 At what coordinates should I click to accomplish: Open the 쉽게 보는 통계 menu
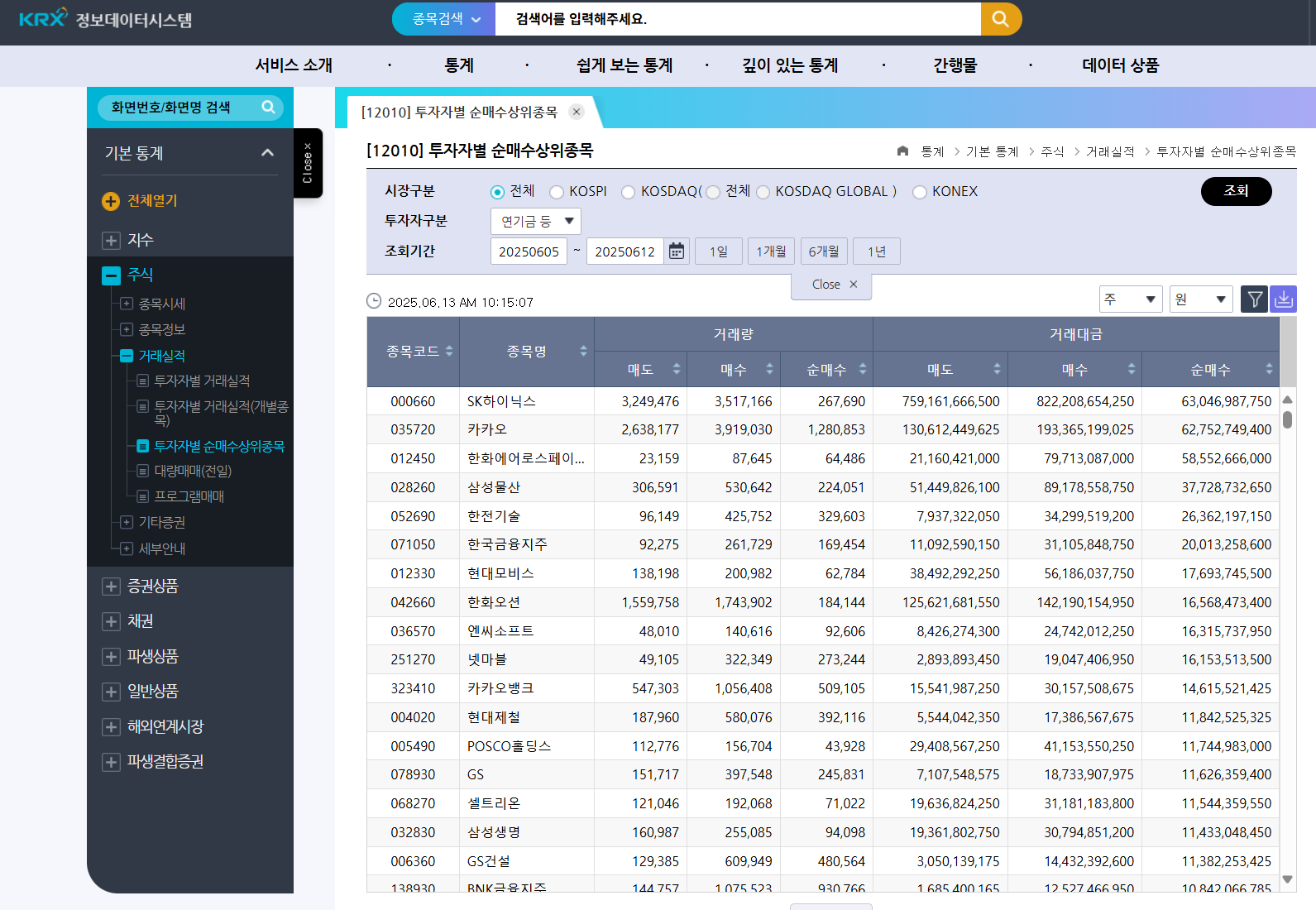tap(625, 65)
